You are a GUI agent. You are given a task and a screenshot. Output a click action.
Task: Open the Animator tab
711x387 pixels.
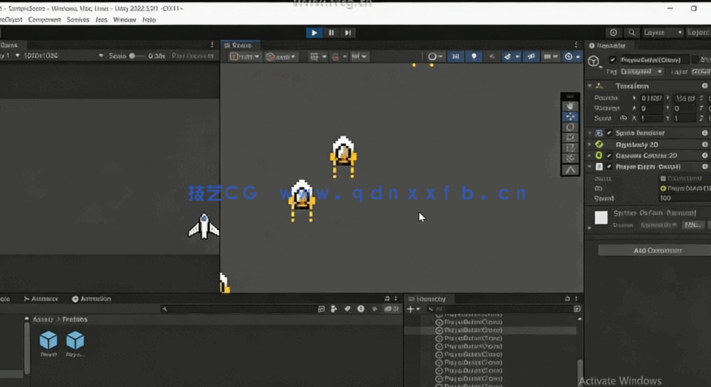pos(41,299)
